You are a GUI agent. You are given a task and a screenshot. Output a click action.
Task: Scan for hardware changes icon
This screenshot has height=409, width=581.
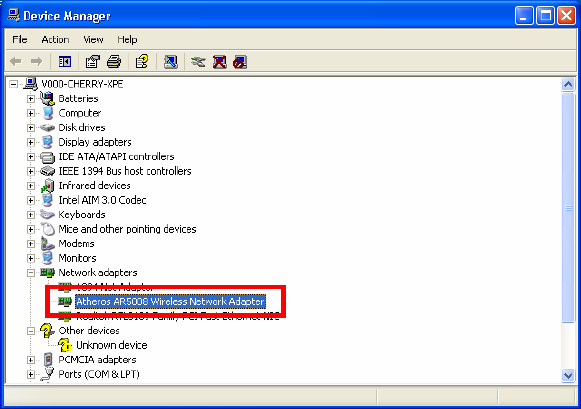pyautogui.click(x=170, y=61)
